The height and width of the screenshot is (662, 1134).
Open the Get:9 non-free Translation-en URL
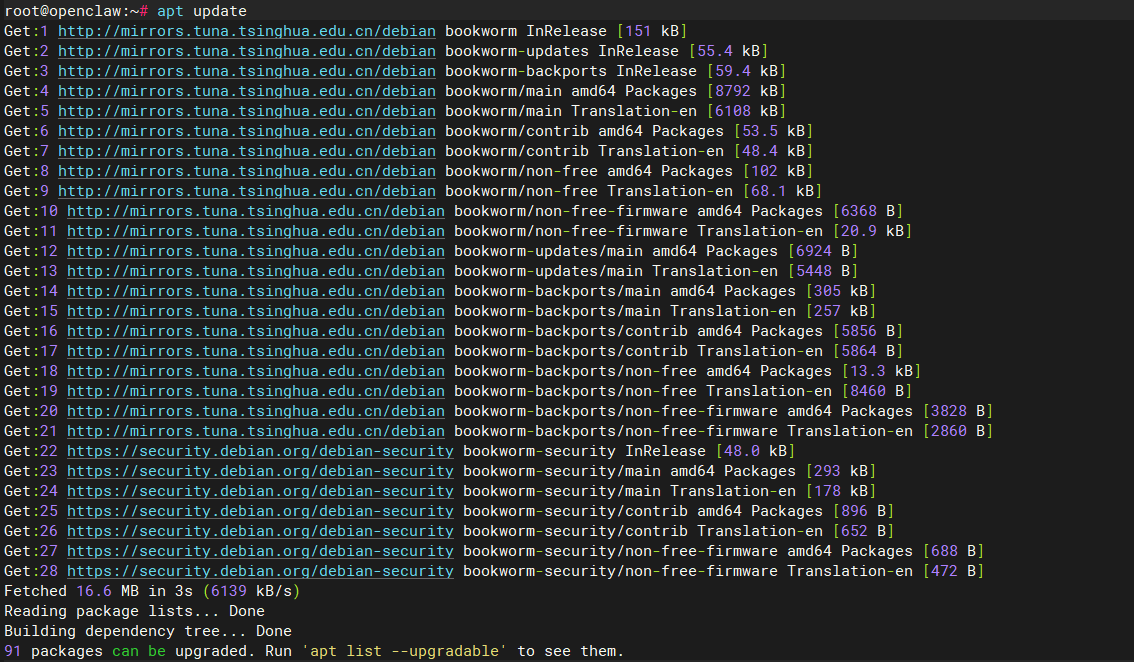(247, 191)
